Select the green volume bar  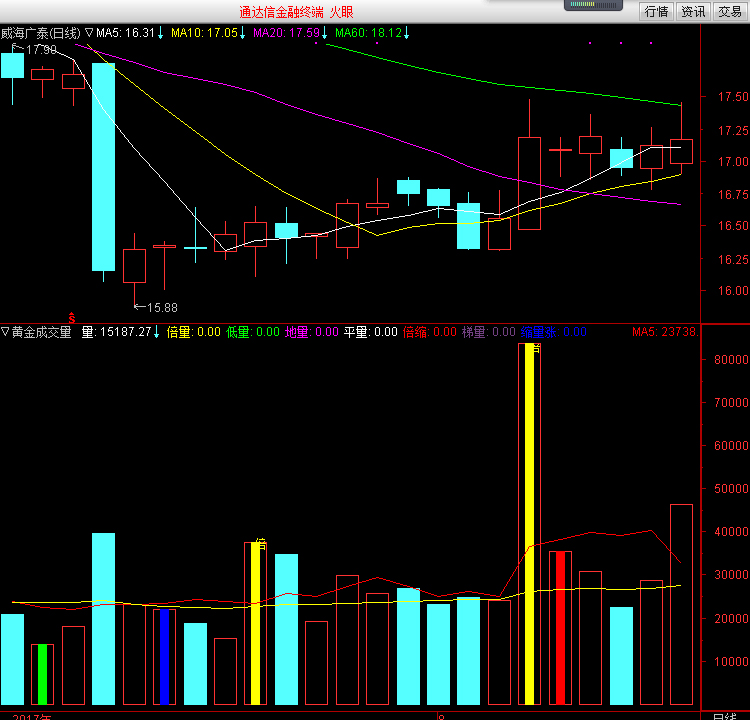43,674
